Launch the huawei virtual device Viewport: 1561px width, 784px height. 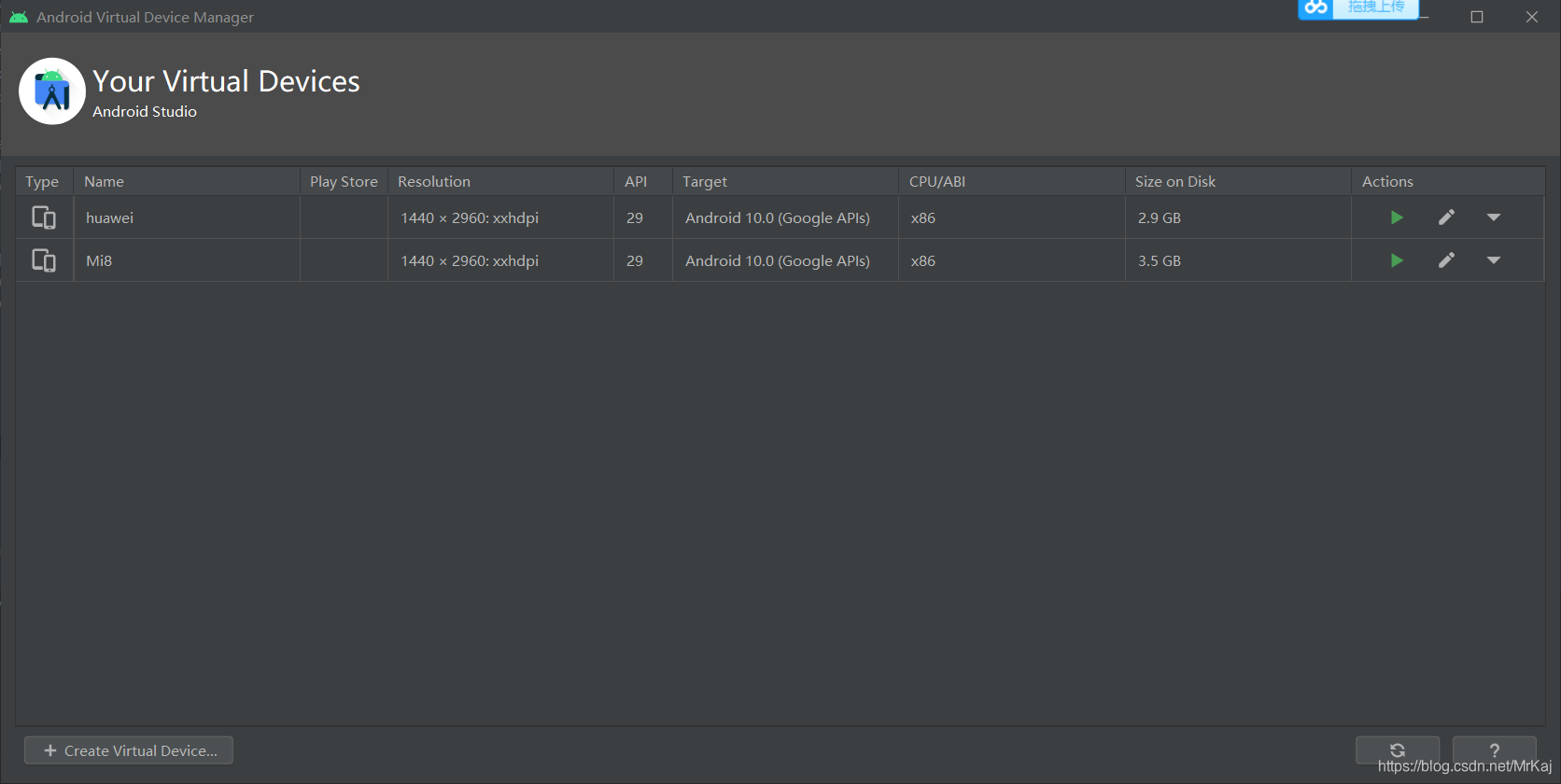[x=1397, y=217]
